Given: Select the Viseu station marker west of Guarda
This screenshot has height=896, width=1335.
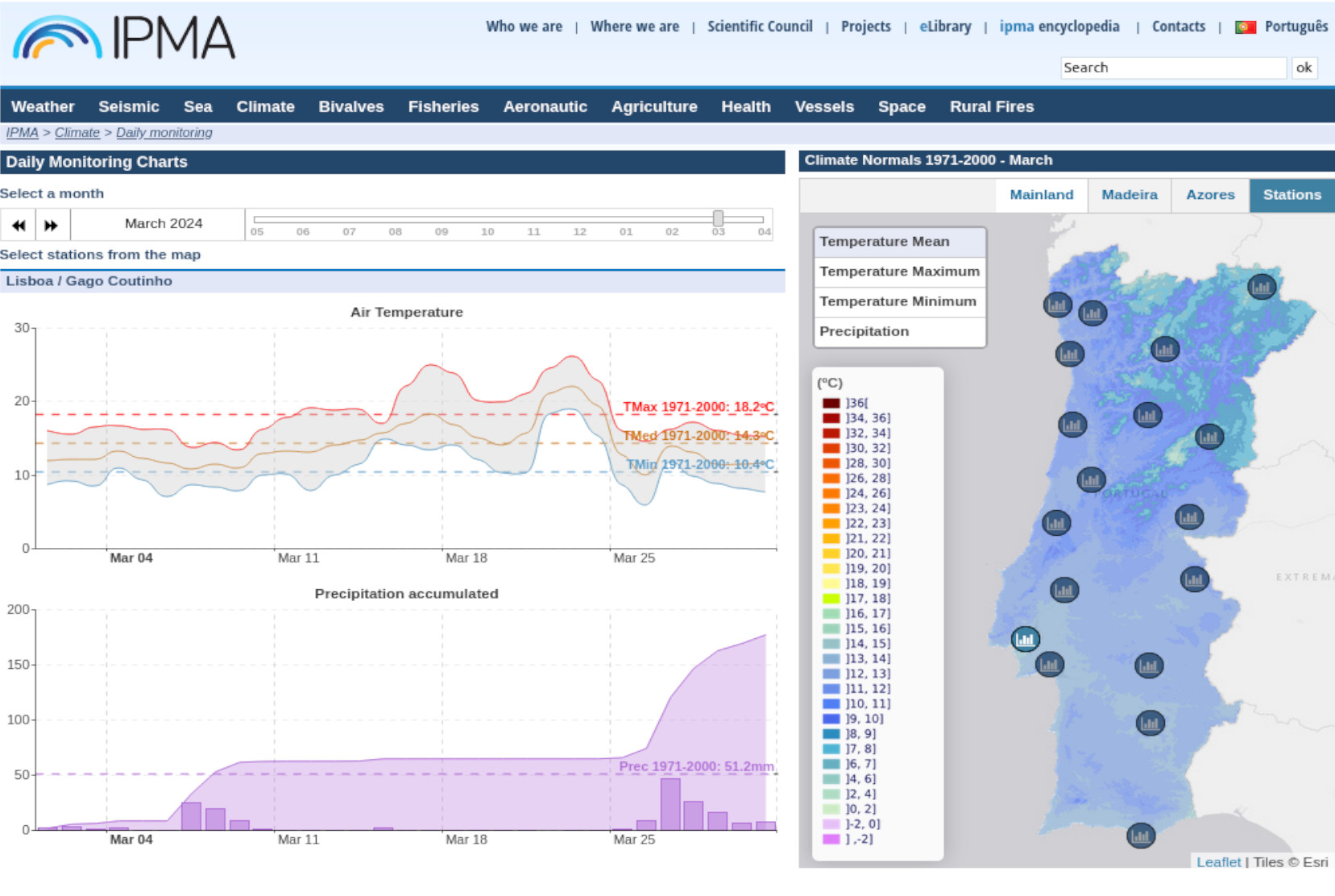Looking at the screenshot, I should [x=1147, y=415].
